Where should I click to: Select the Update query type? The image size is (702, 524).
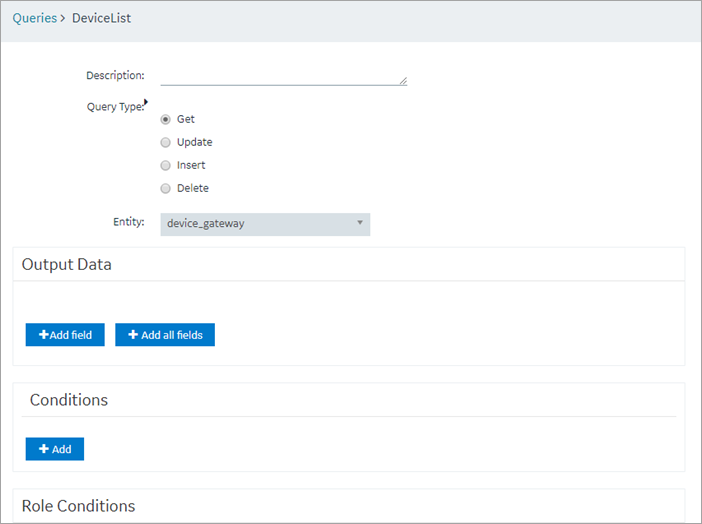[166, 142]
